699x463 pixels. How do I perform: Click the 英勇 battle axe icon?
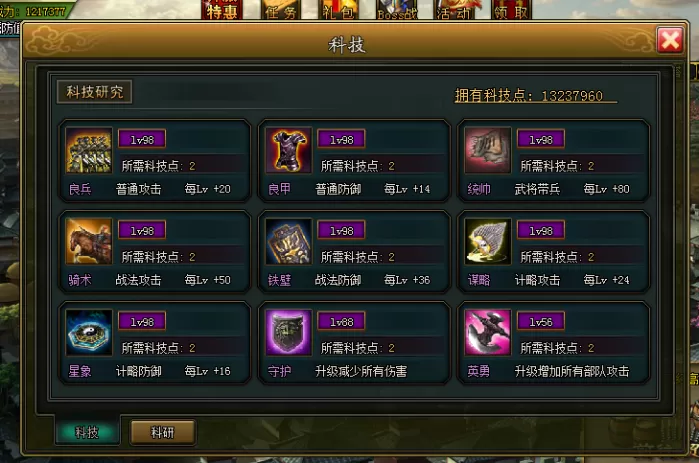click(488, 332)
